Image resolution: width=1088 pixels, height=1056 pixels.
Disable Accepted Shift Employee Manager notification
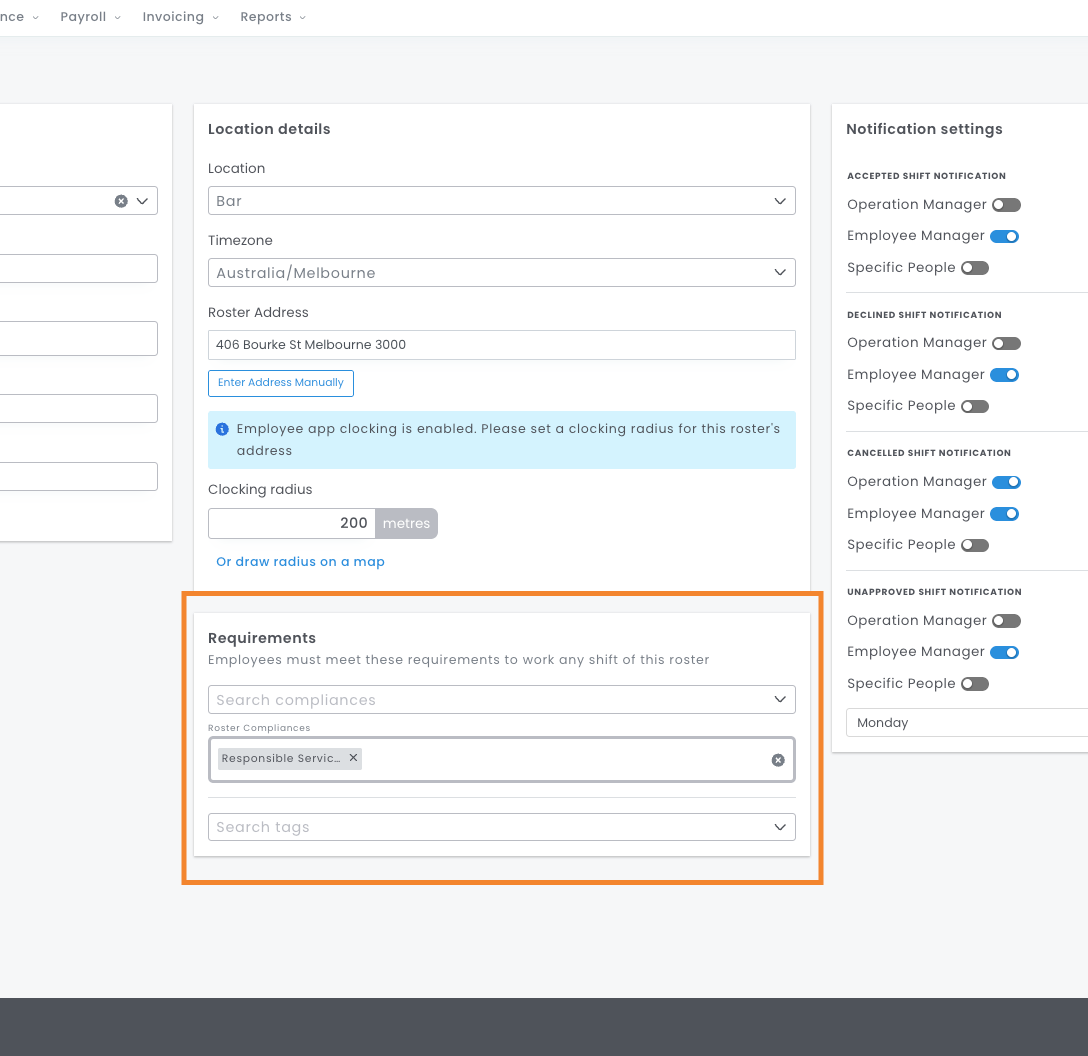[1005, 236]
